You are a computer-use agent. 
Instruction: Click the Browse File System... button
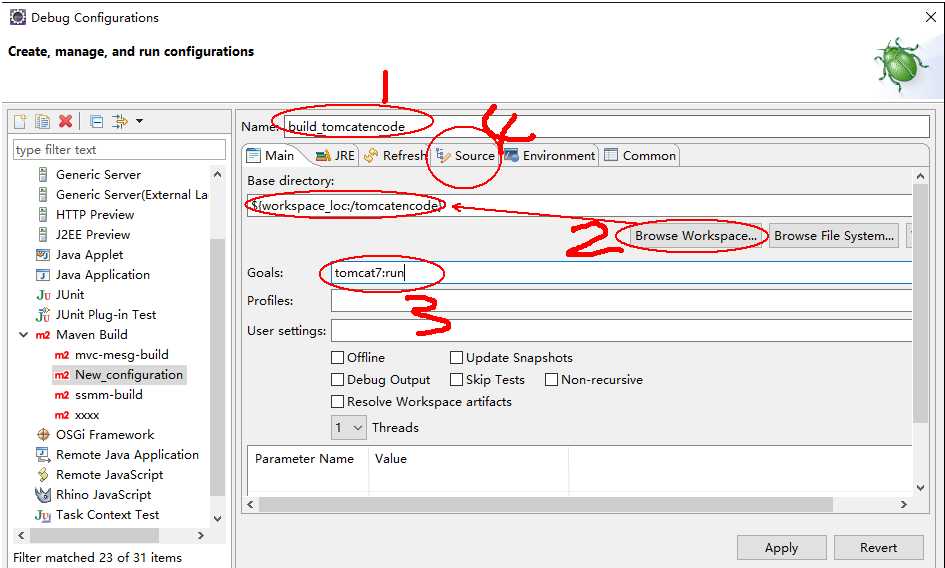tap(834, 236)
